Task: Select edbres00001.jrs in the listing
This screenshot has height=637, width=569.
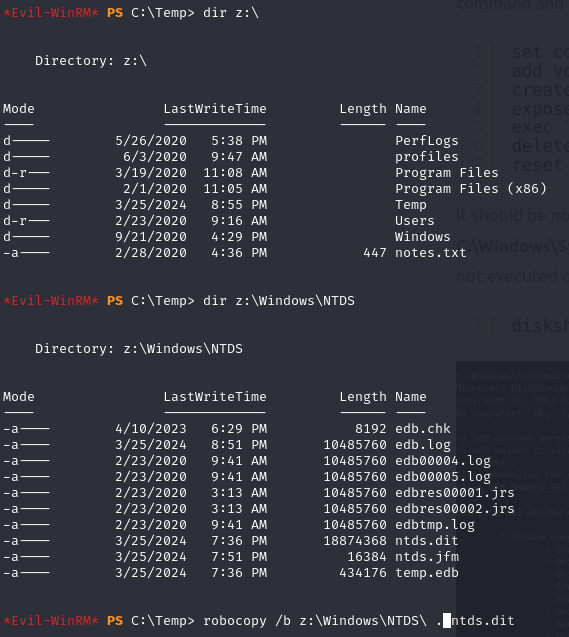Action: pos(454,493)
